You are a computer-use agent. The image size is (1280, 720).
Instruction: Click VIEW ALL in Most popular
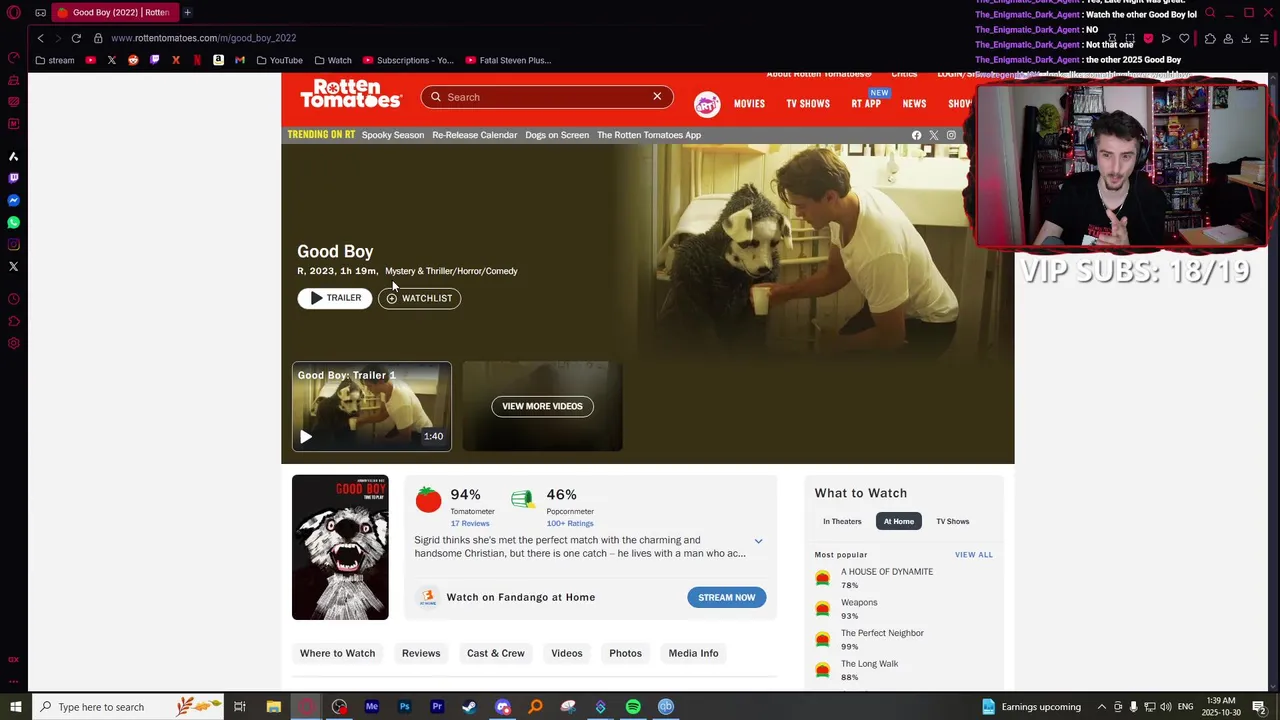click(x=974, y=555)
